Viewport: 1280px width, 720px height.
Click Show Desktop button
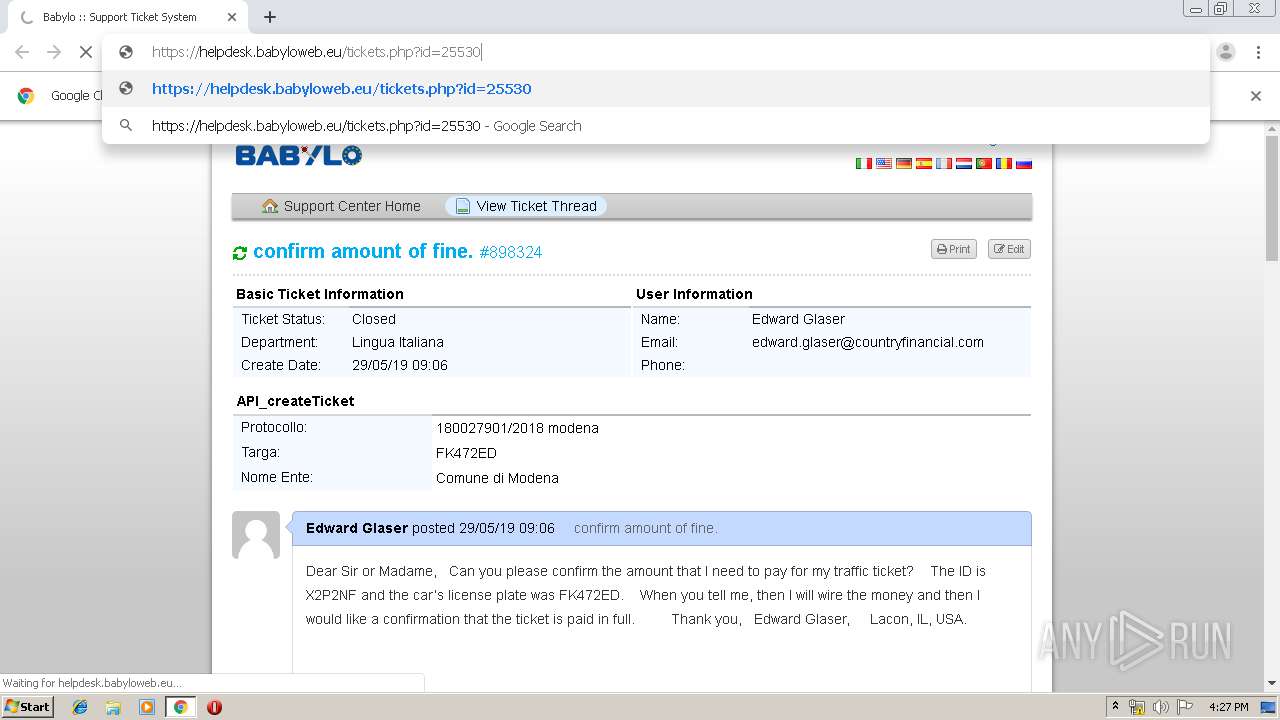tap(1270, 707)
